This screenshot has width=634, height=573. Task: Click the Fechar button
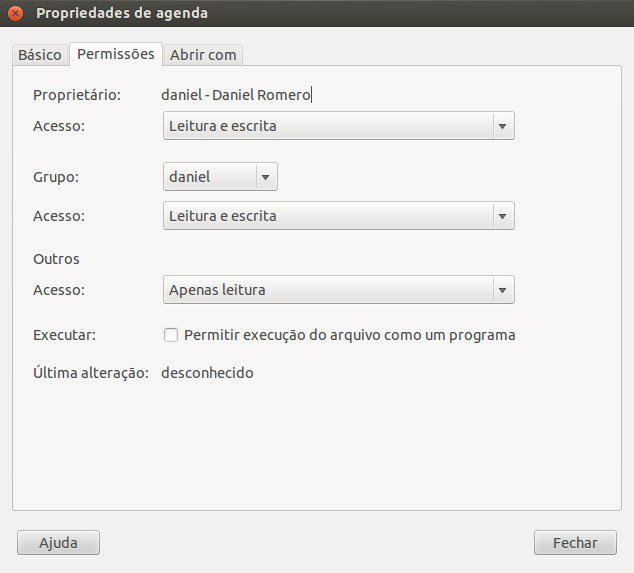click(575, 543)
